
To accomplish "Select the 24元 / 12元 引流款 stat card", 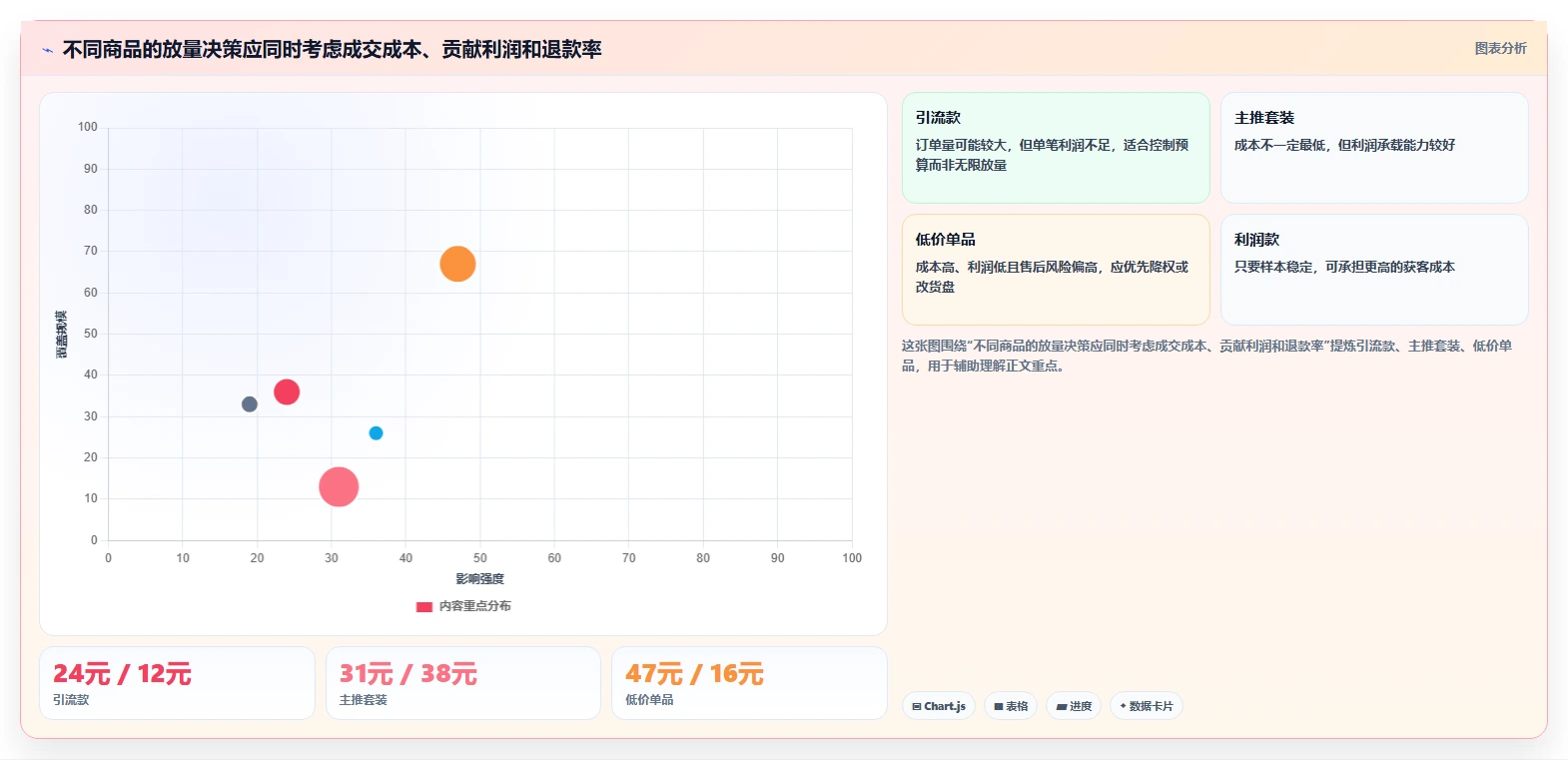I will point(177,683).
